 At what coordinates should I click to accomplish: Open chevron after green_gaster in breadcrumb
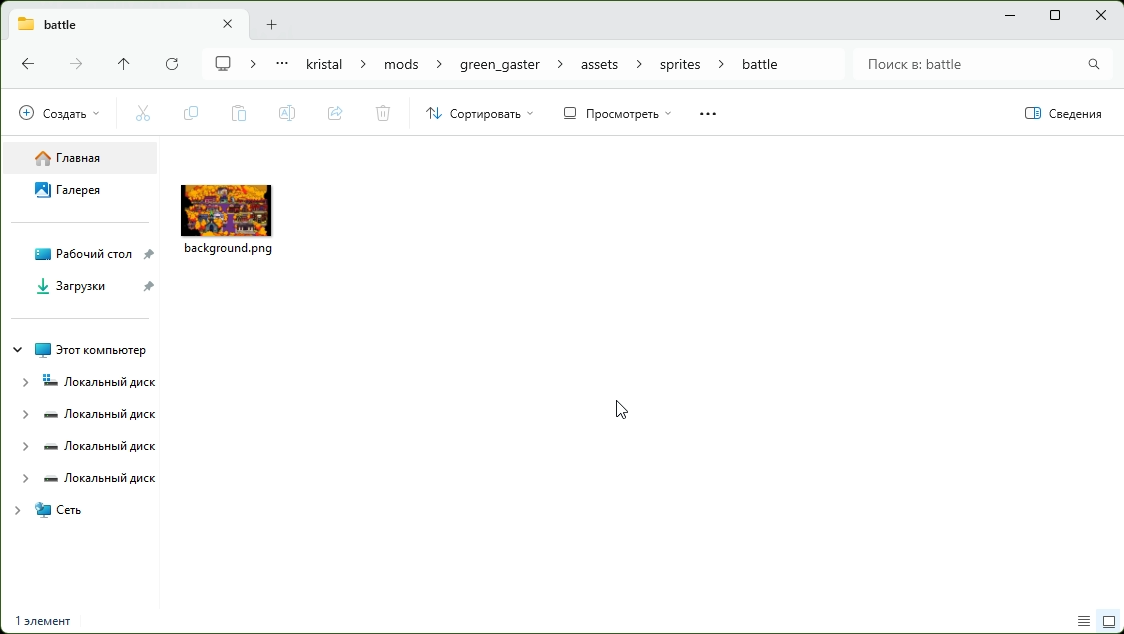tap(561, 64)
